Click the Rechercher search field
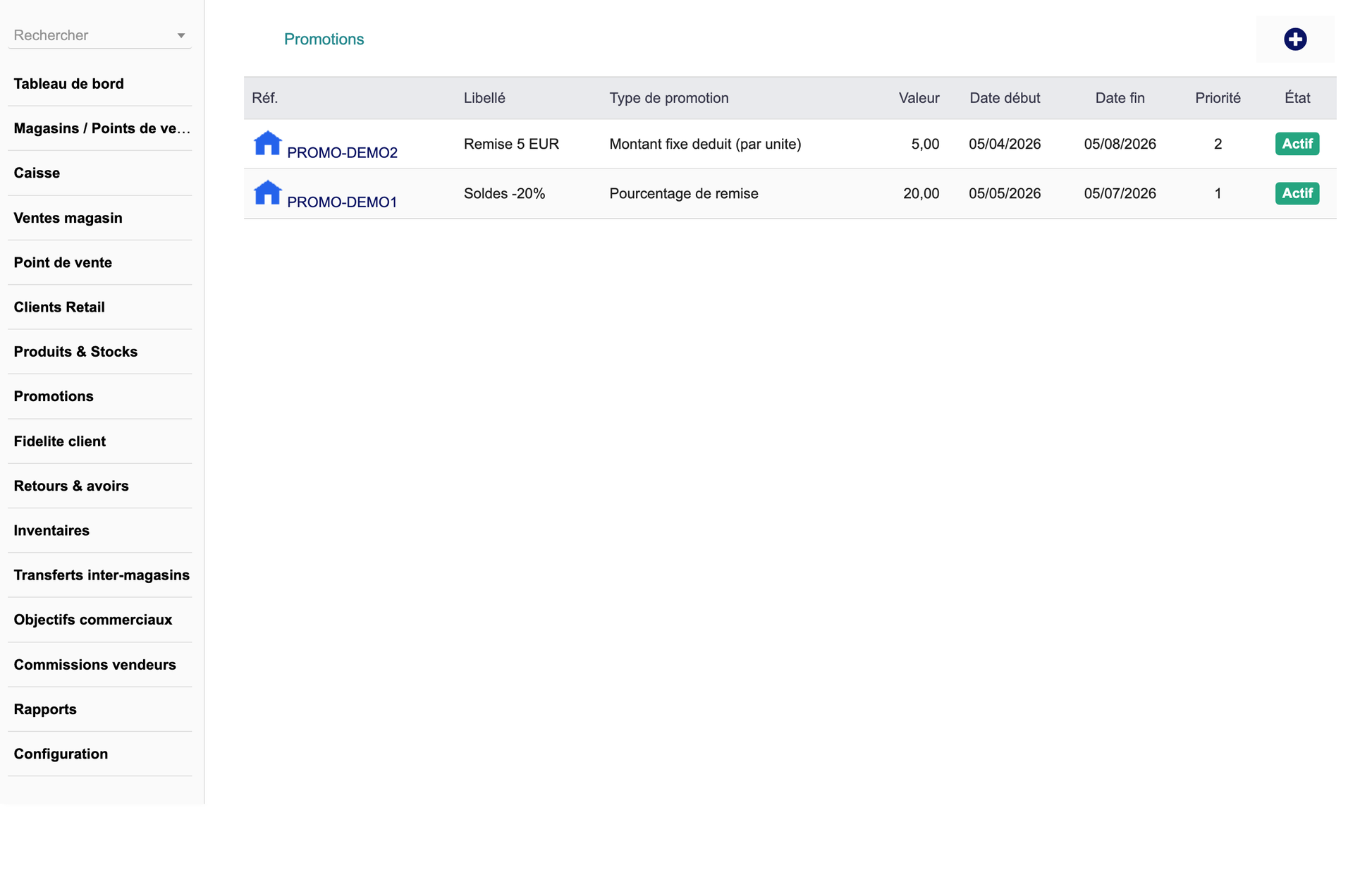1372x870 pixels. pyautogui.click(x=92, y=35)
